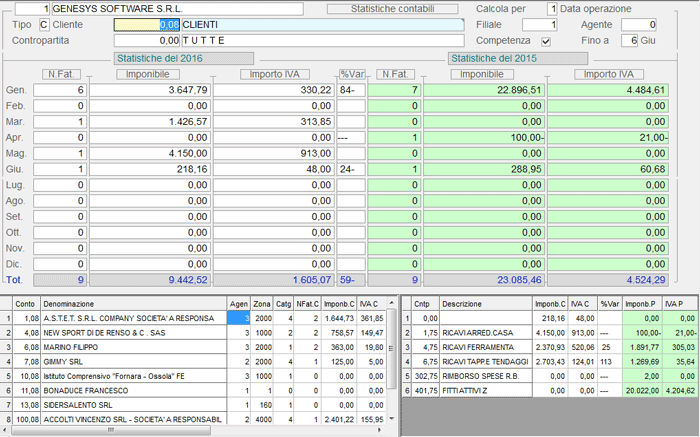
Task: Click the Catg column header
Action: pos(283,304)
